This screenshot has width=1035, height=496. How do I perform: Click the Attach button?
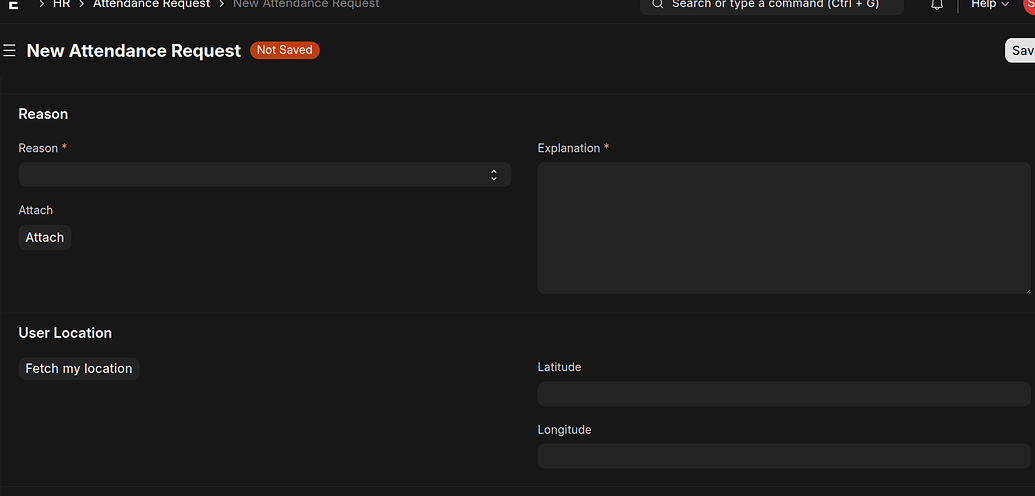(x=45, y=238)
